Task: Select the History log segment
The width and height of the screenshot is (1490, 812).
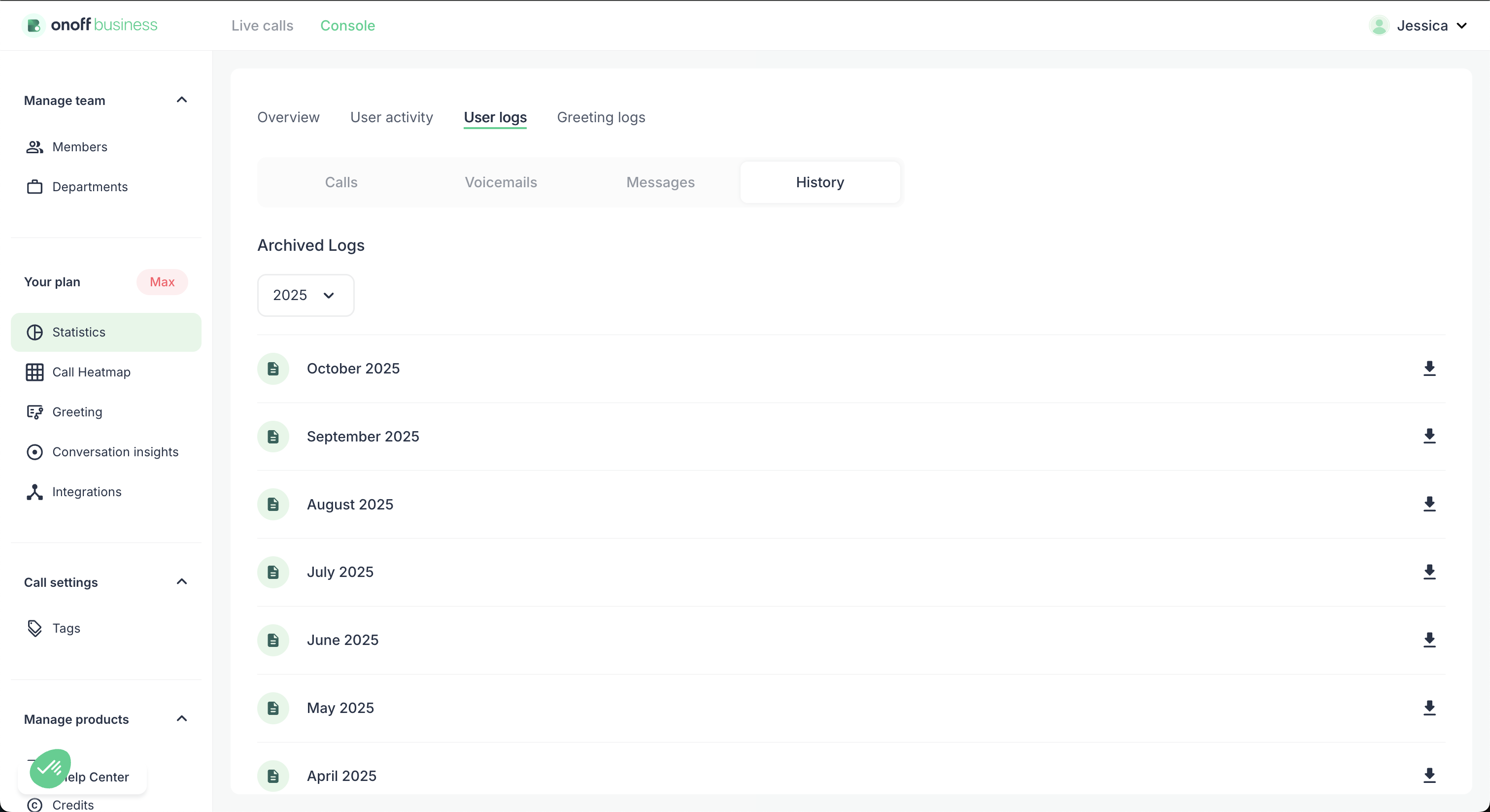Action: pos(819,182)
